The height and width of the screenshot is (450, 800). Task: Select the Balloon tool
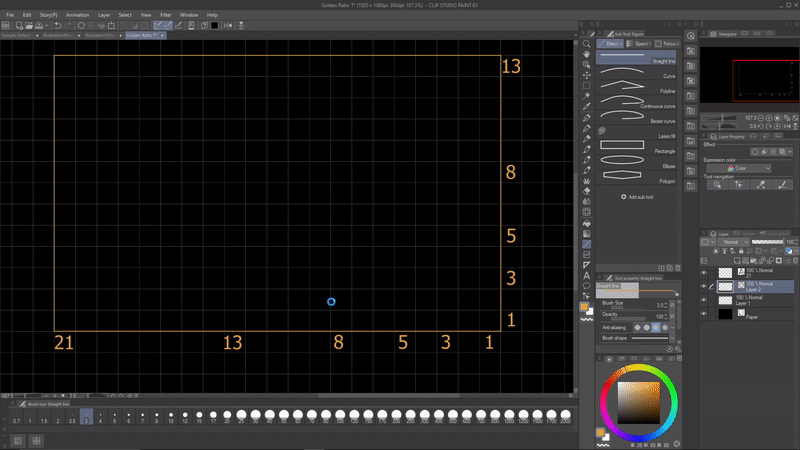click(x=587, y=286)
